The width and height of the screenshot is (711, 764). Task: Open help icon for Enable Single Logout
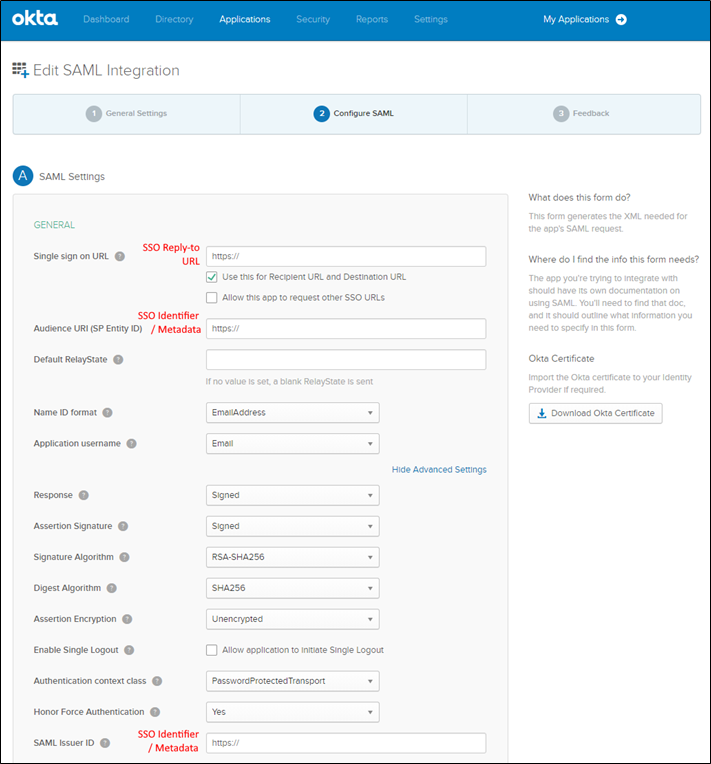click(x=129, y=650)
